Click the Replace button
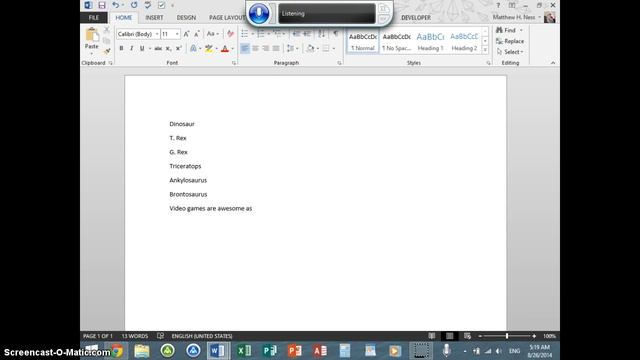This screenshot has height=360, width=640. (510, 41)
